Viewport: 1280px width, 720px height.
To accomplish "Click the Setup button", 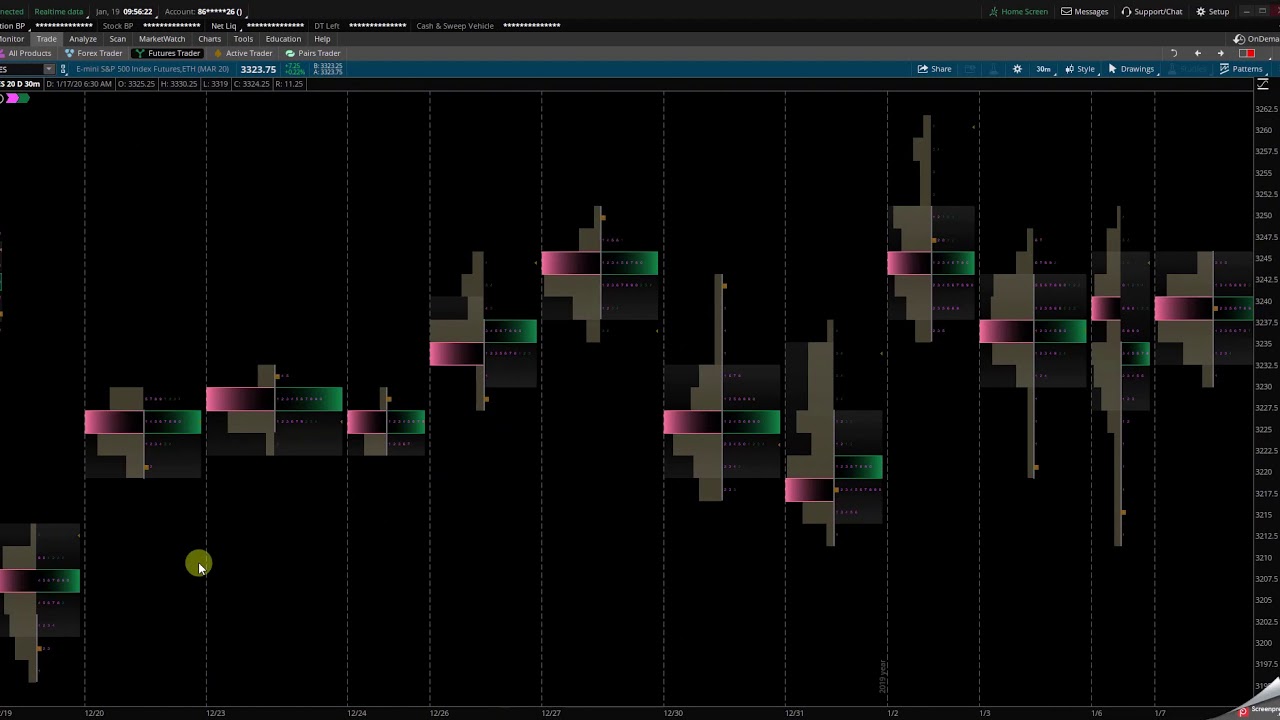I will (1213, 11).
